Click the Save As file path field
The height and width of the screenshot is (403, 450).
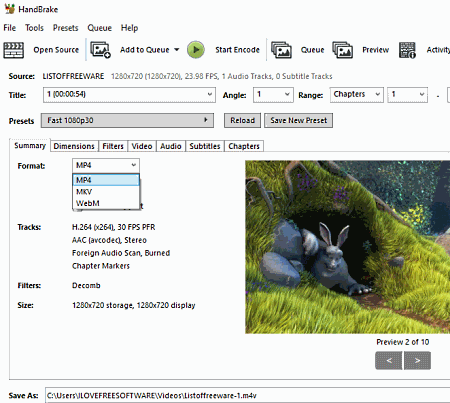(x=247, y=396)
